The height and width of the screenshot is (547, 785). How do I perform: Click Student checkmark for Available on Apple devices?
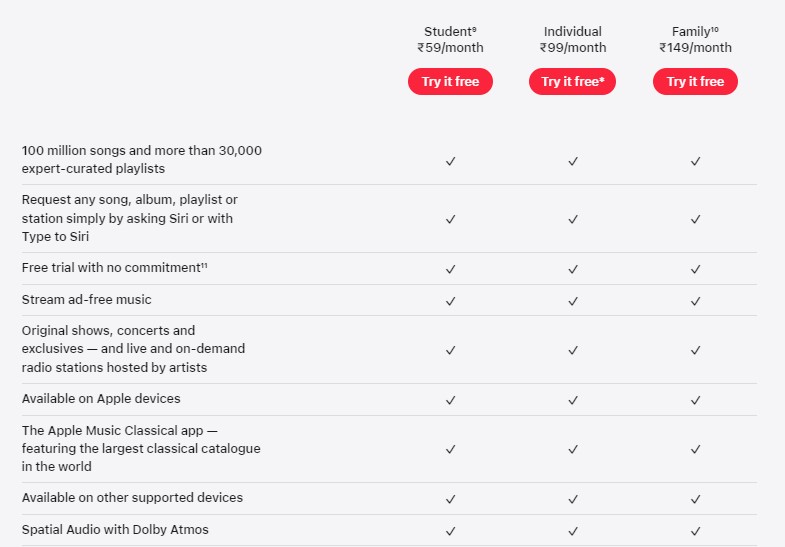tap(451, 400)
